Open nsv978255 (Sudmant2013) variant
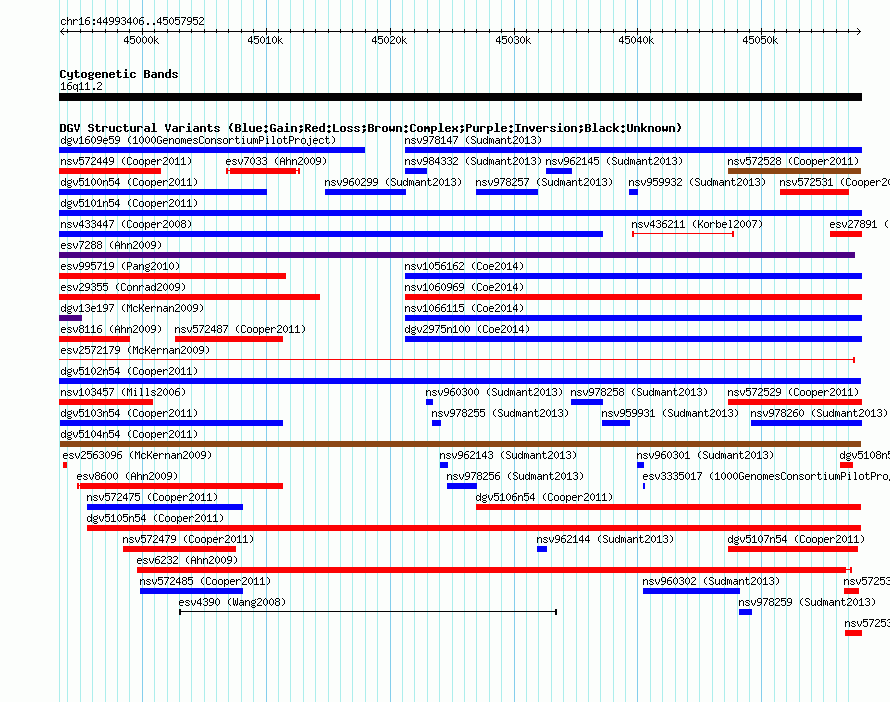The height and width of the screenshot is (702, 890). 500,413
